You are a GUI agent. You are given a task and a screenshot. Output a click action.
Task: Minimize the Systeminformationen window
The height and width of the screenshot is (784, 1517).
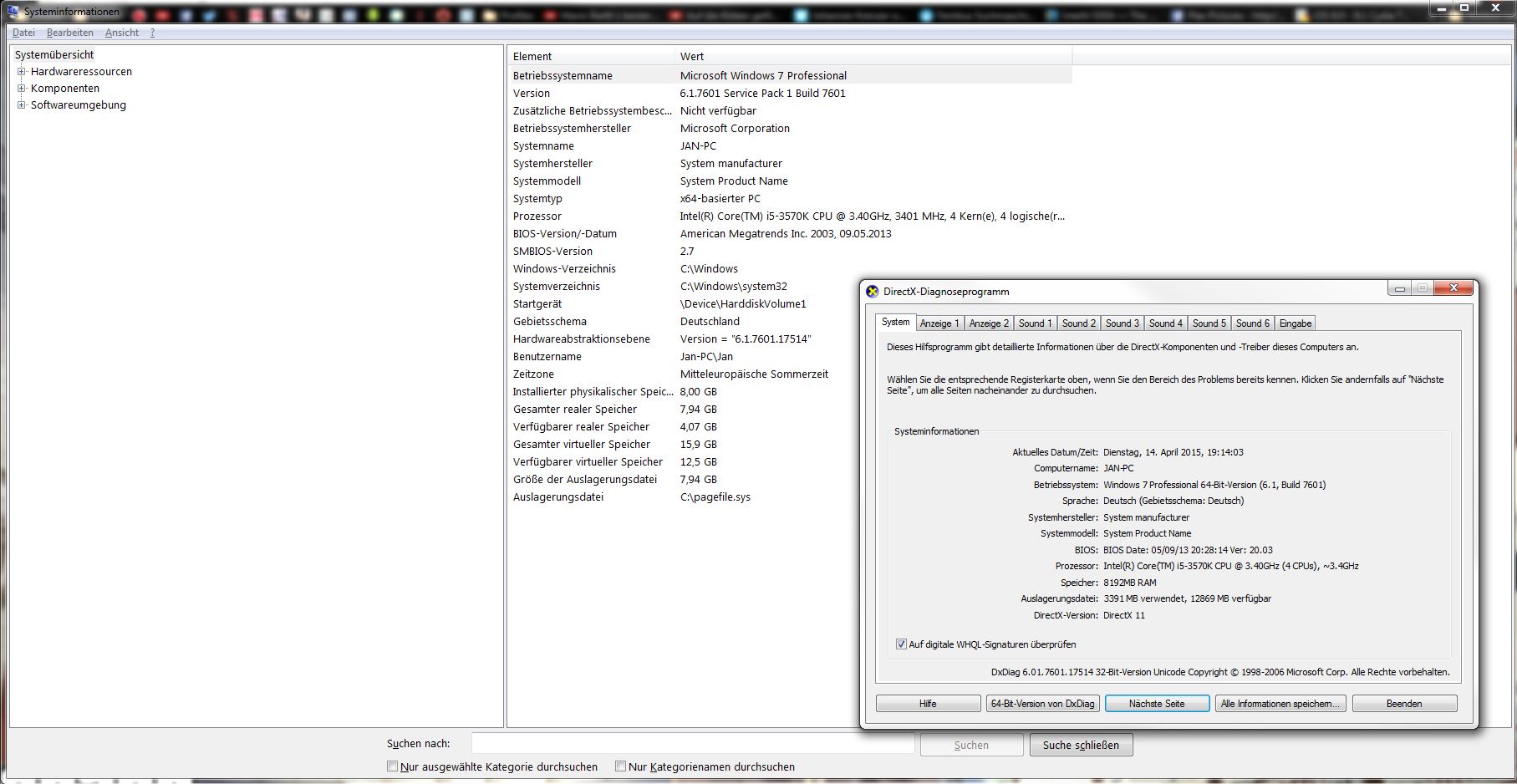1441,8
